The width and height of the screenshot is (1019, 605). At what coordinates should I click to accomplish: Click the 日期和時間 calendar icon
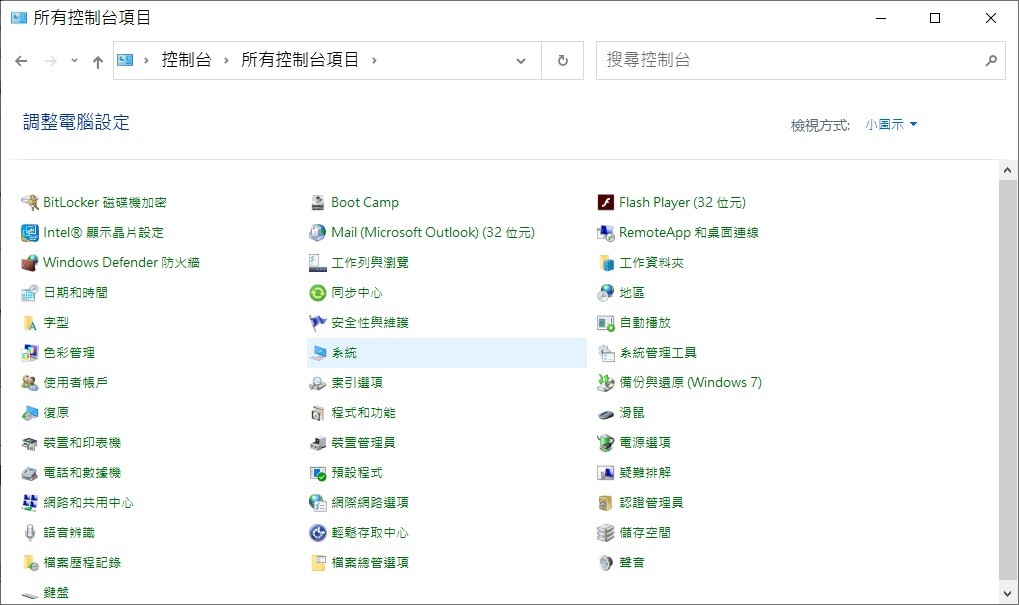point(30,293)
